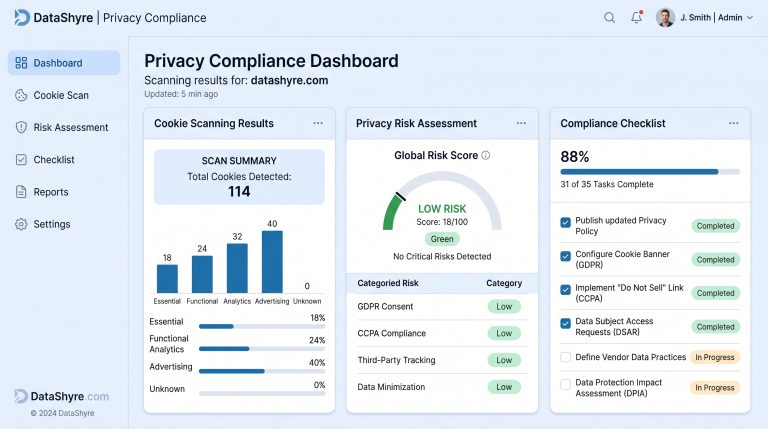Expand the J. Smith Admin account dropdown arrow

point(750,18)
